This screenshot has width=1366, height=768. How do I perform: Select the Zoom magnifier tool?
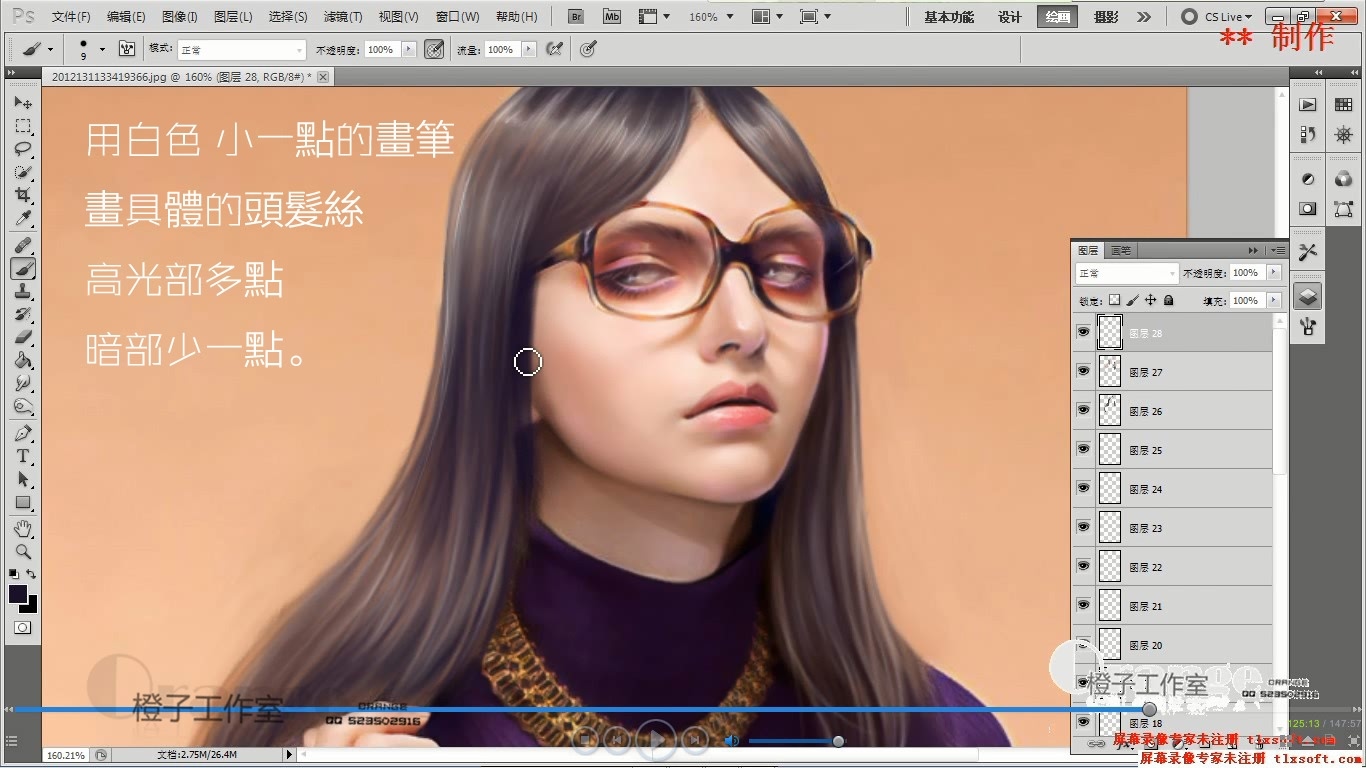click(x=22, y=551)
